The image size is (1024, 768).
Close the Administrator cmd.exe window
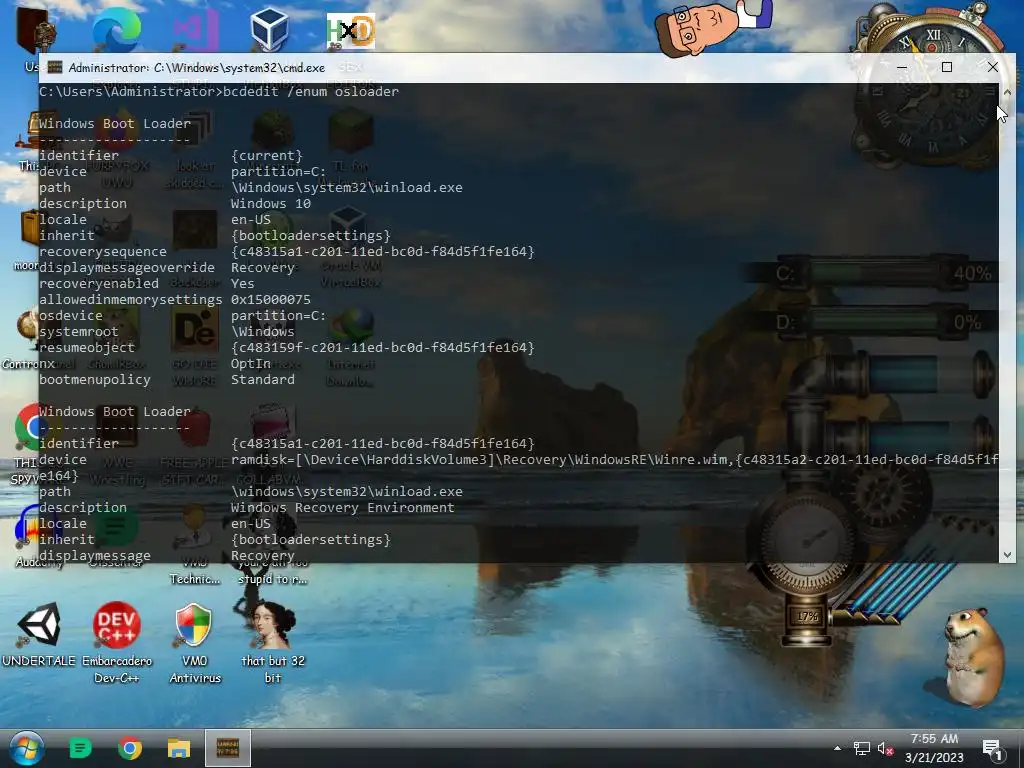tap(993, 67)
